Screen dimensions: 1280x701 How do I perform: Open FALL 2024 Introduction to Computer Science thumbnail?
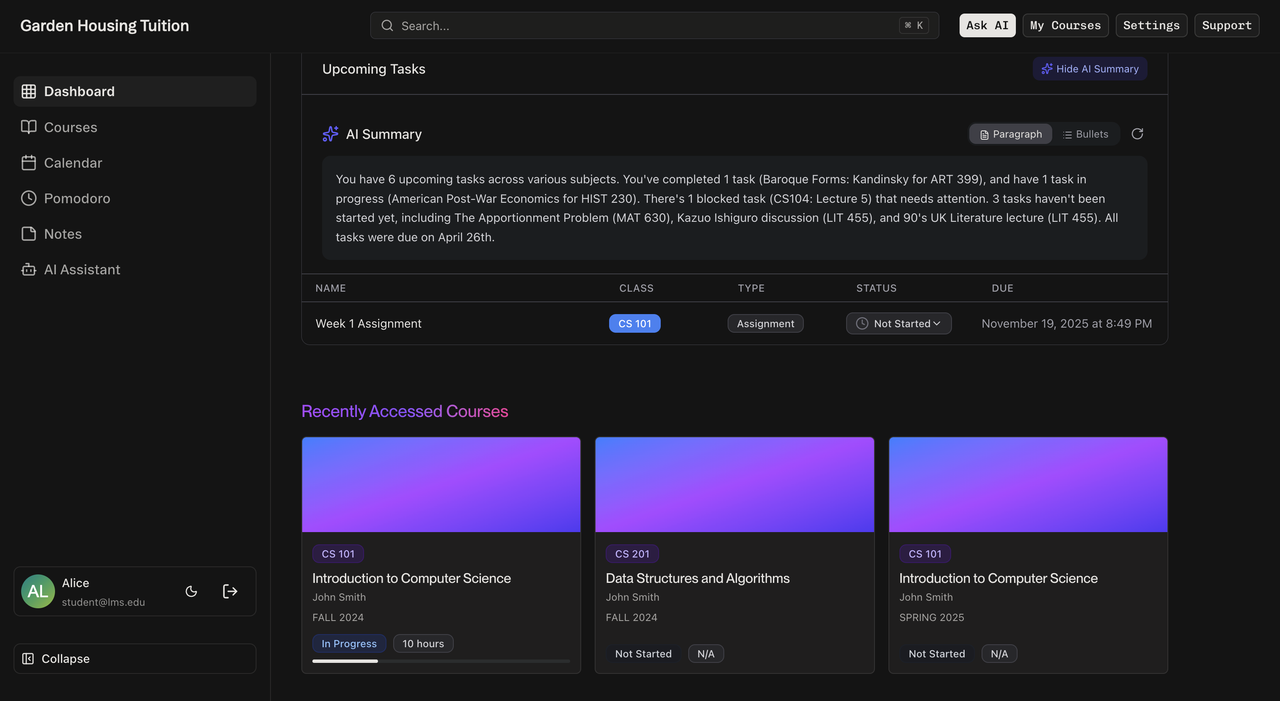coord(441,485)
